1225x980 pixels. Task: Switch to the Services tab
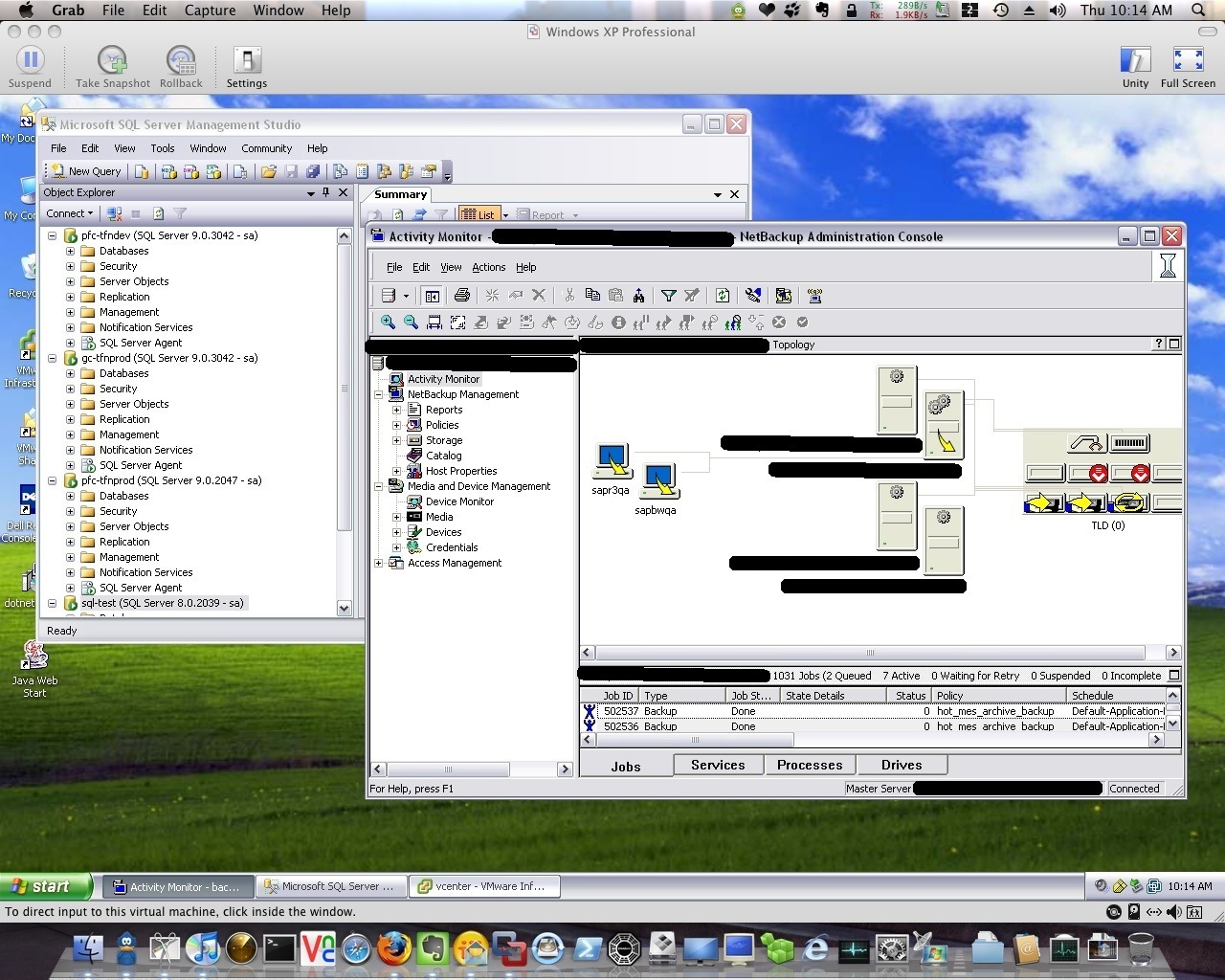pyautogui.click(x=718, y=765)
